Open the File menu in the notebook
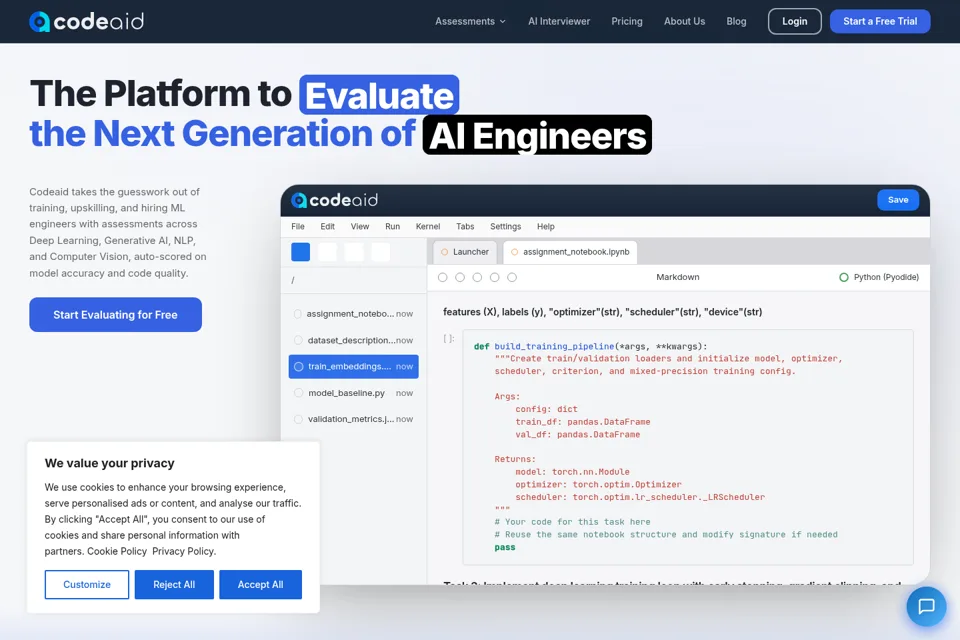Viewport: 960px width, 640px height. (298, 227)
